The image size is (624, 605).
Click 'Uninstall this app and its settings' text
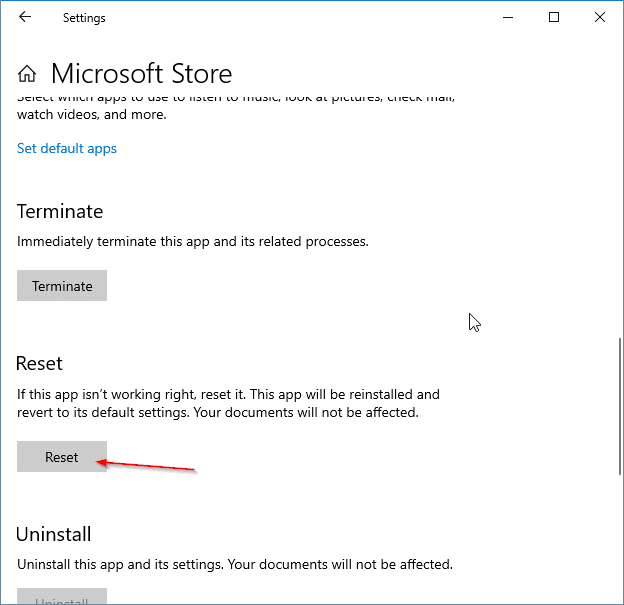(235, 564)
